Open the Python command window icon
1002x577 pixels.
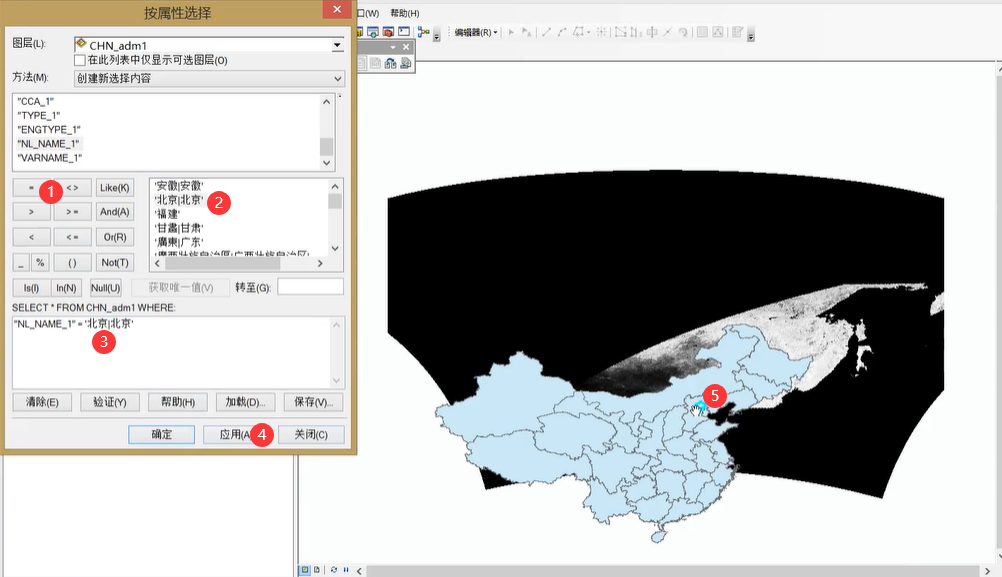coord(404,31)
